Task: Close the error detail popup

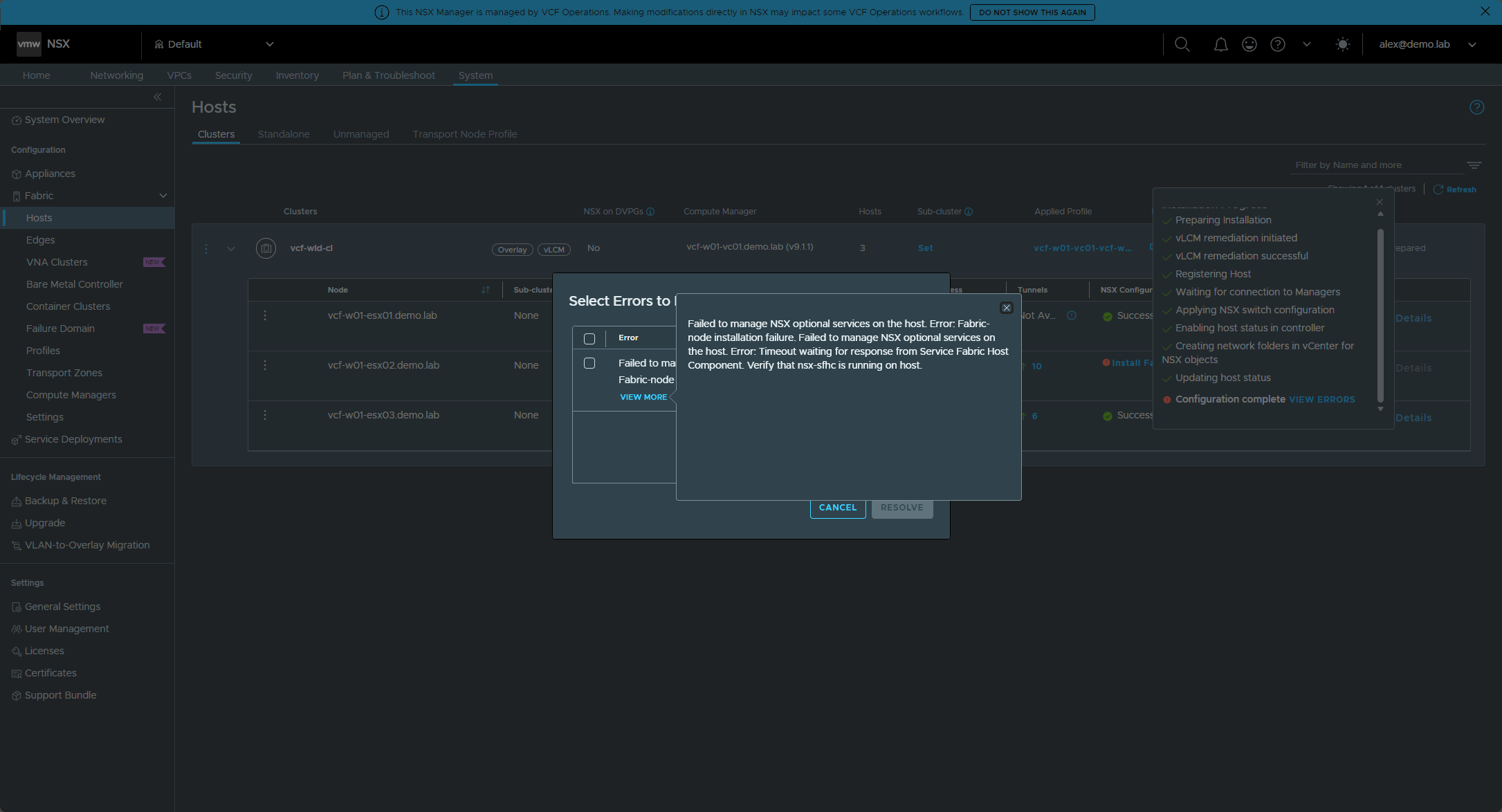Action: point(1007,308)
